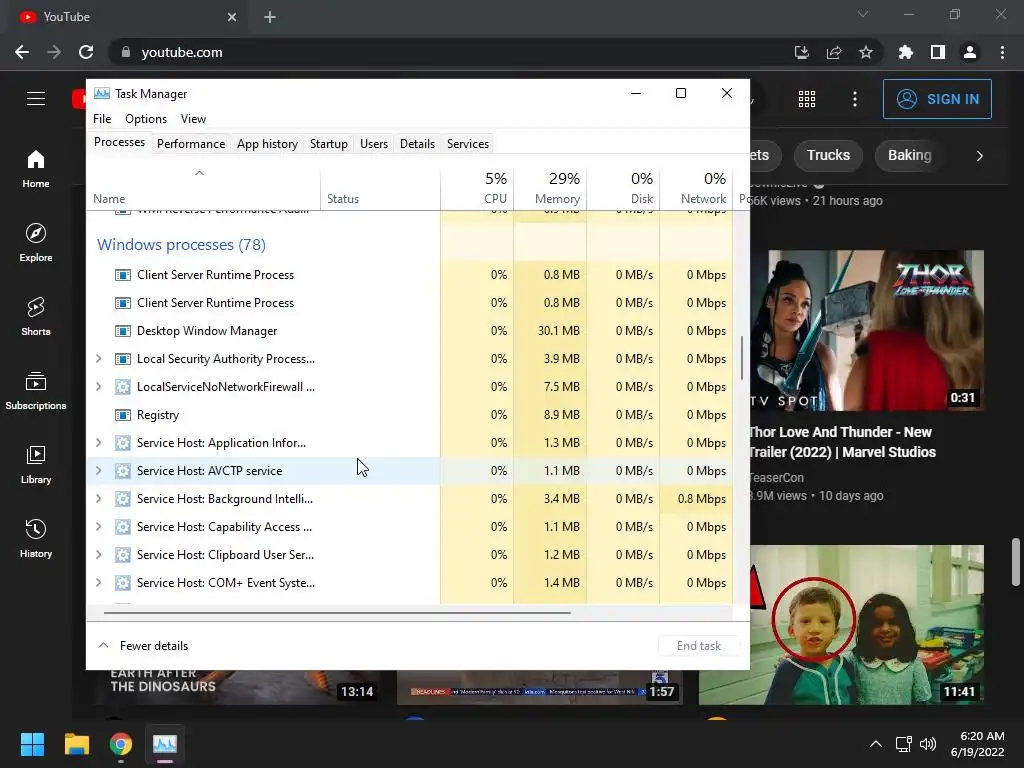Expand Service Host: Background Intelligent row
The width and height of the screenshot is (1024, 768).
coord(99,499)
